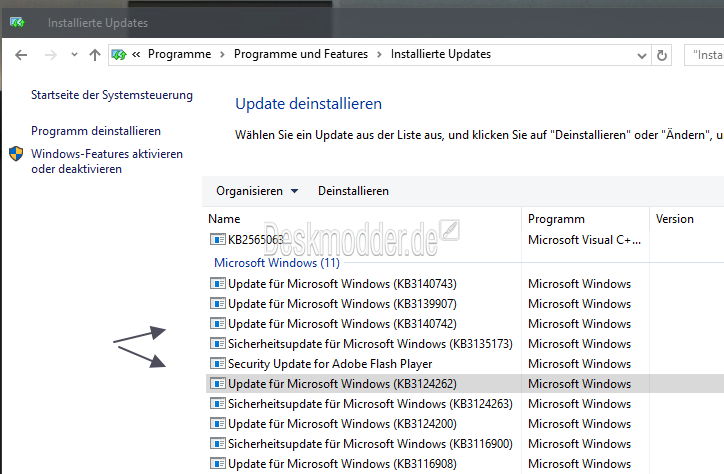Viewport: 724px width, 474px height.
Task: Click the icon beside KB3124262
Action: point(217,384)
